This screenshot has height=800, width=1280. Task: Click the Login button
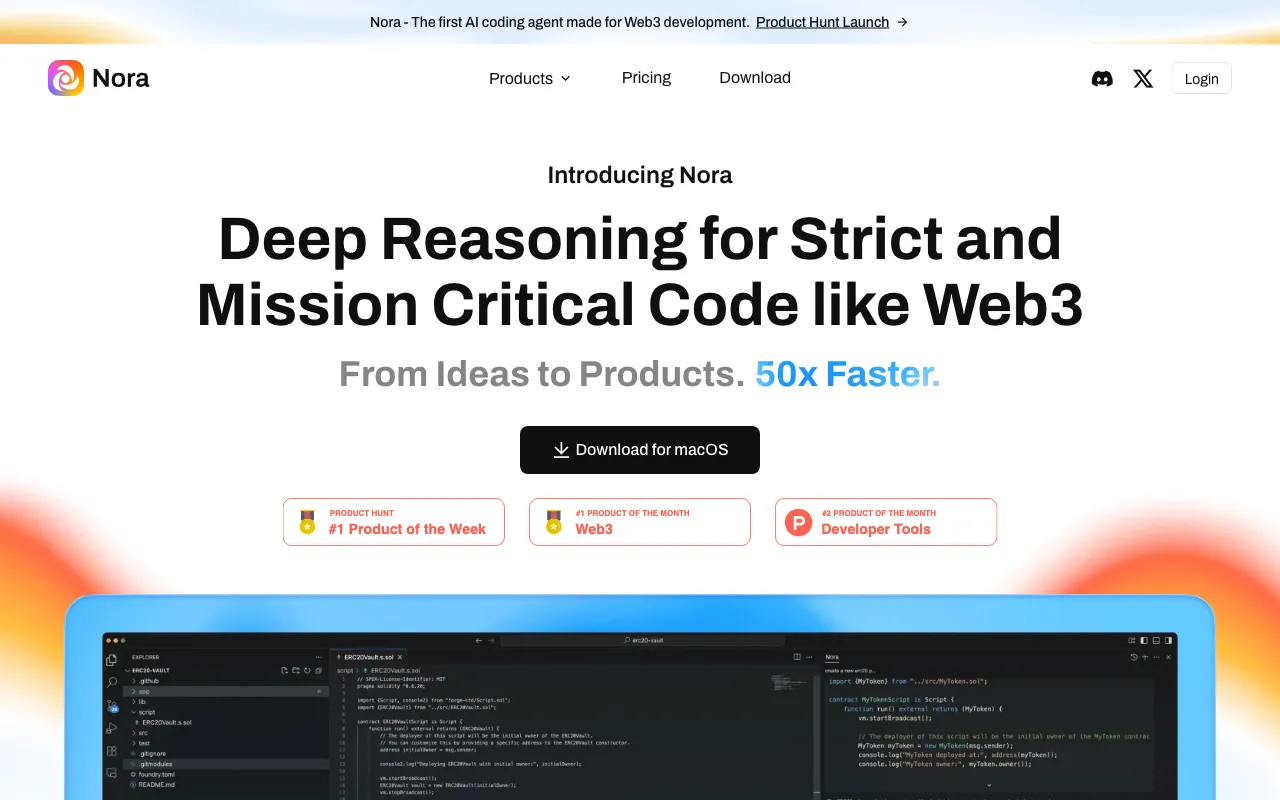tap(1202, 79)
